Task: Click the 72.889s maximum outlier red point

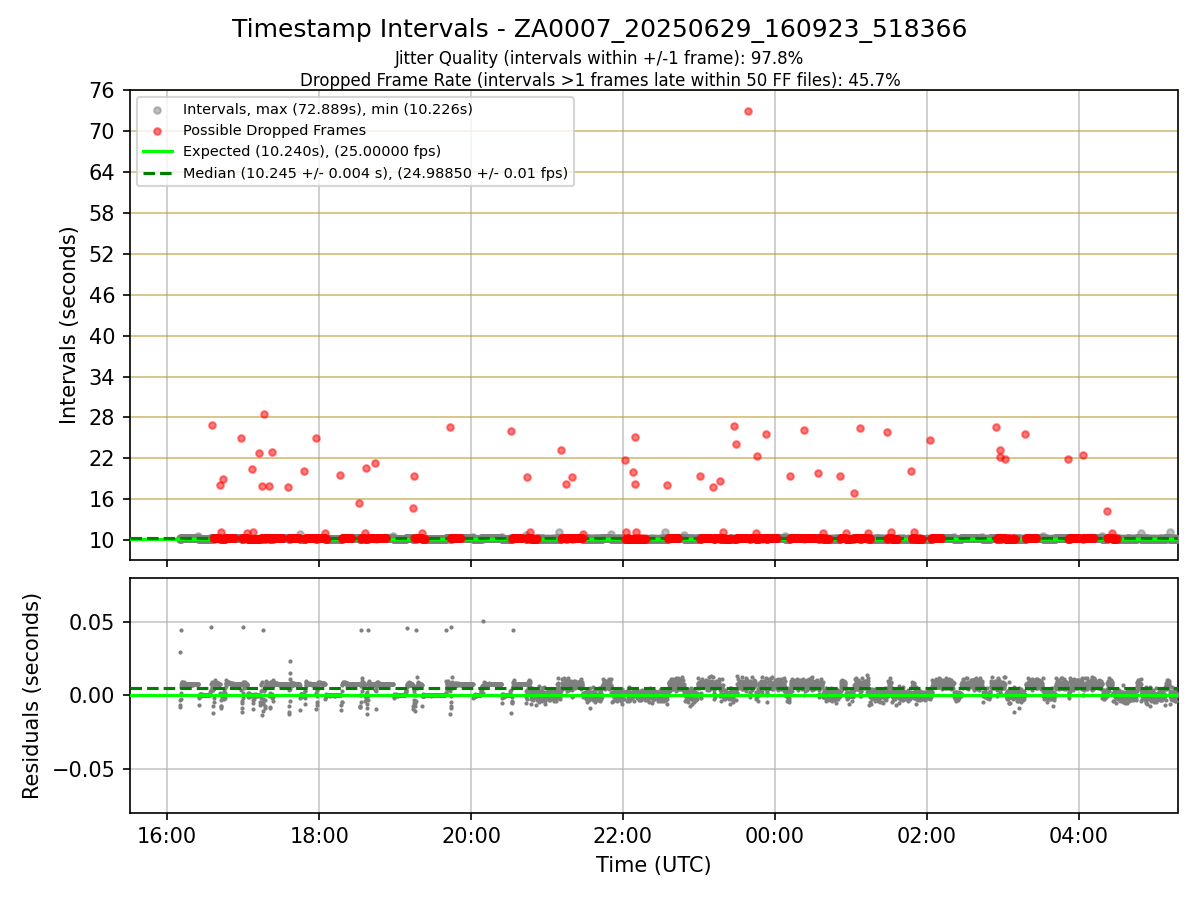Action: [x=748, y=111]
